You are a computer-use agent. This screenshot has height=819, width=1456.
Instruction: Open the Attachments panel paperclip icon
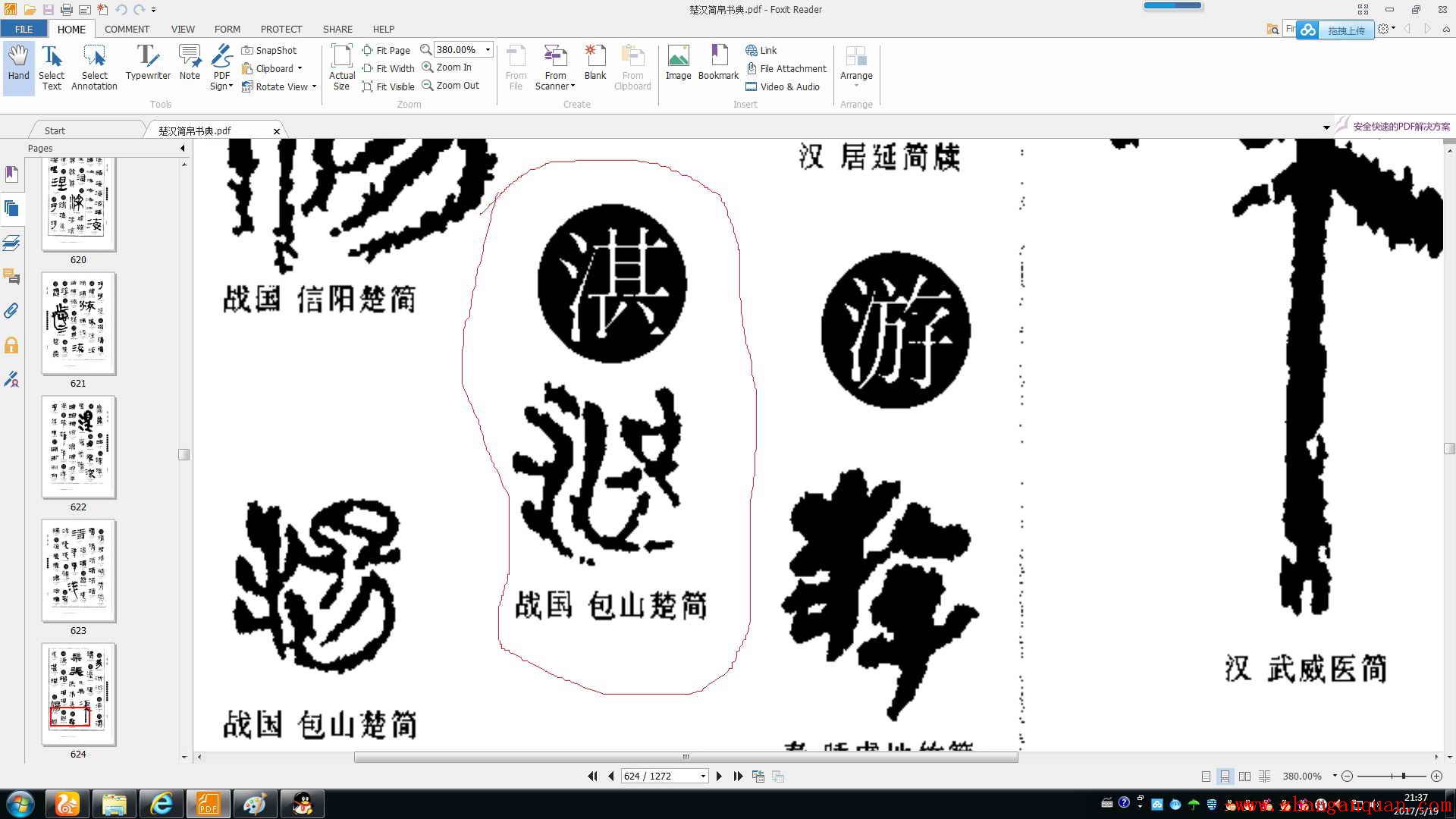coord(11,311)
